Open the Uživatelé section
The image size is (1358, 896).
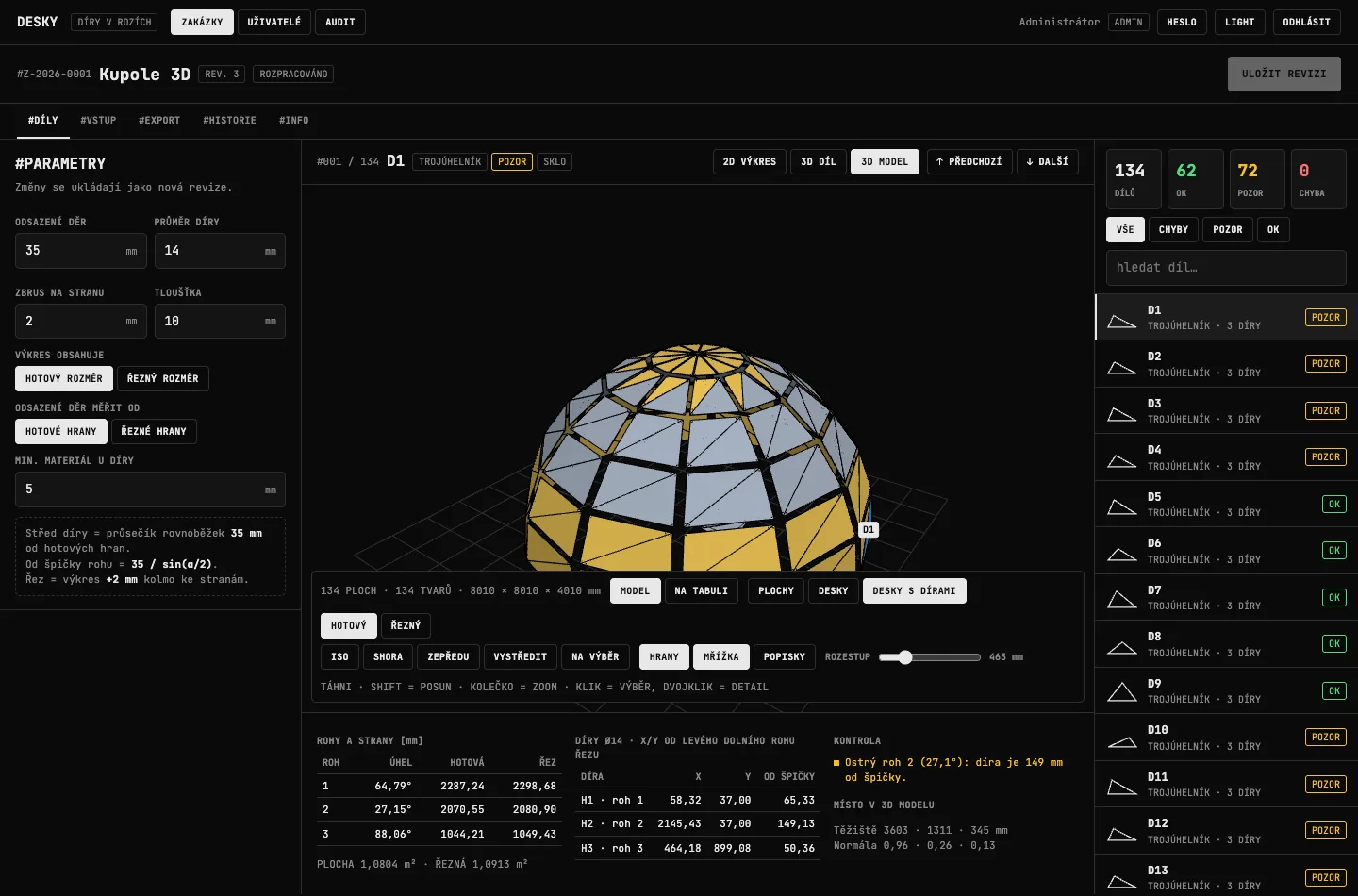click(274, 22)
